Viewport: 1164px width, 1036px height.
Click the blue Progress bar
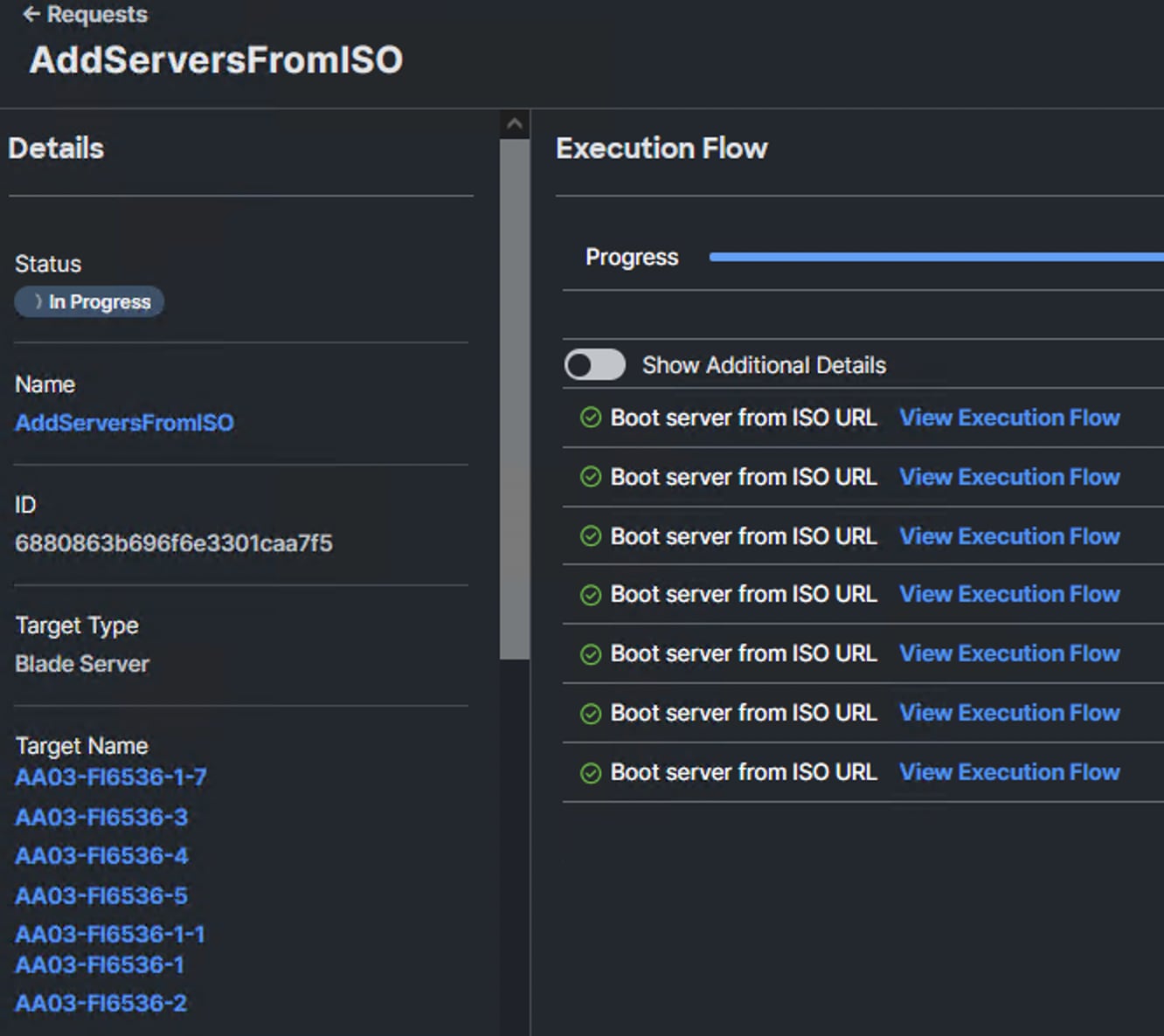(935, 257)
